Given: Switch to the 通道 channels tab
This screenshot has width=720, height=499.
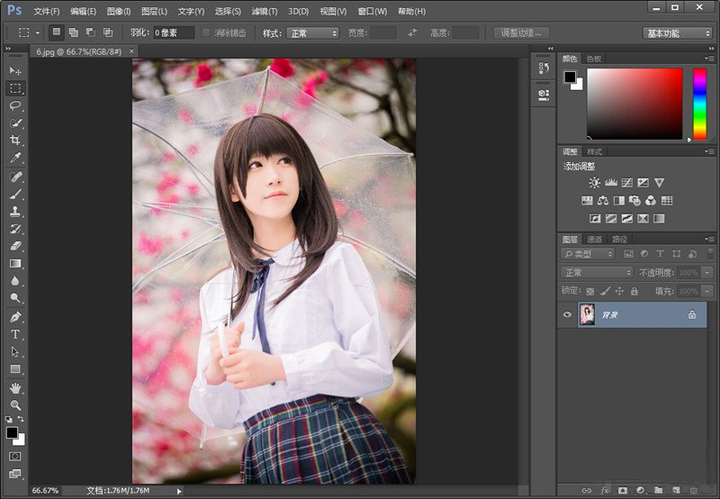Looking at the screenshot, I should (x=595, y=239).
